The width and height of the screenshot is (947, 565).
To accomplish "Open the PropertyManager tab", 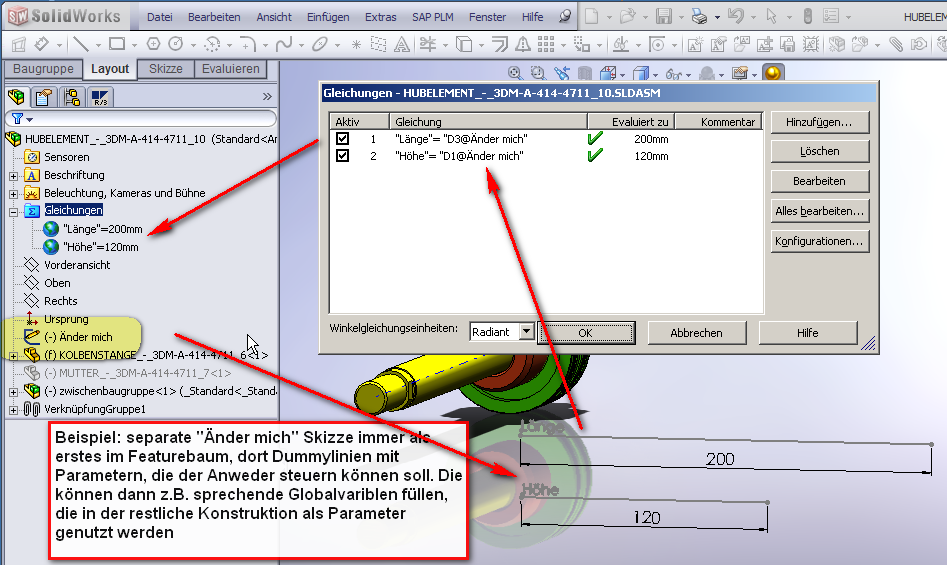I will coord(43,97).
